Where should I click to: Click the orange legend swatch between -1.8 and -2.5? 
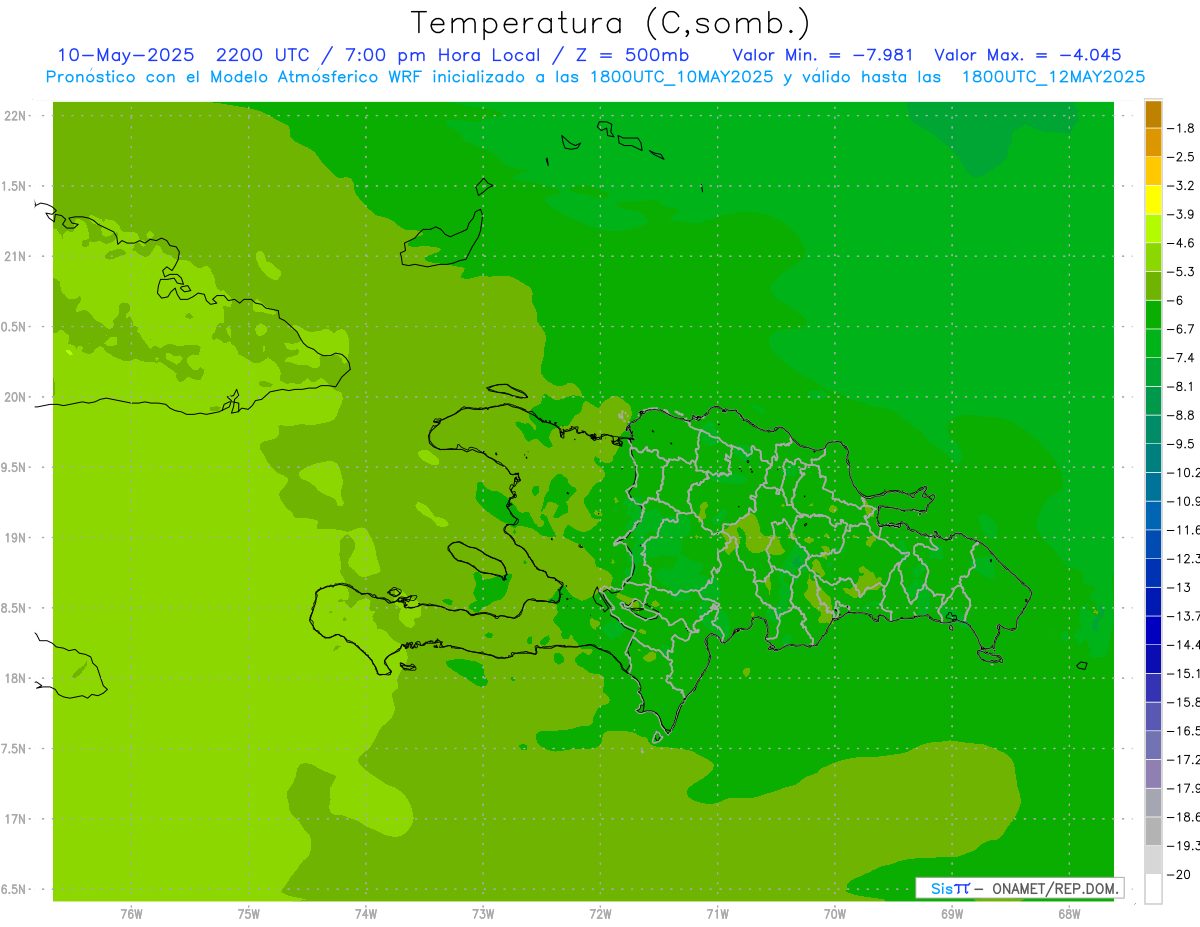coord(1153,143)
